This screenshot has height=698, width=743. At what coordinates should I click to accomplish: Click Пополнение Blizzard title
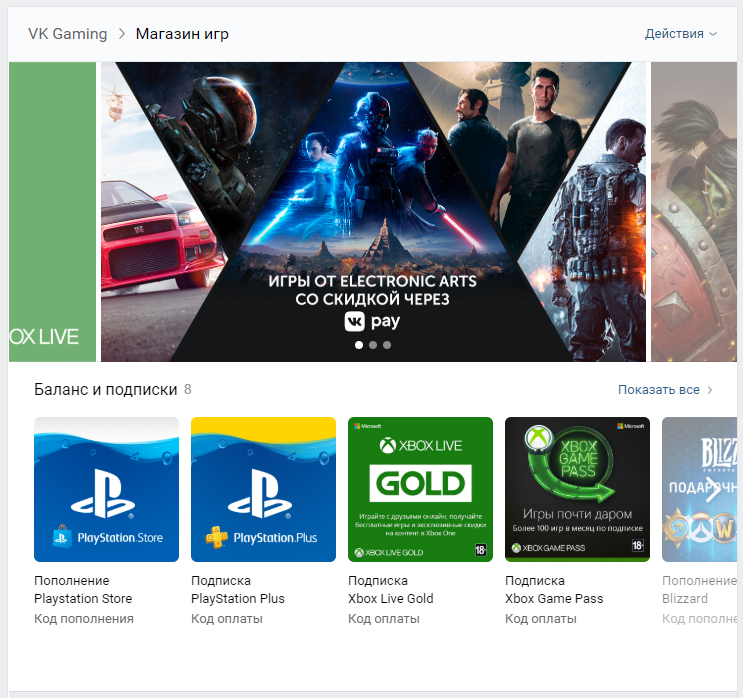(699, 589)
